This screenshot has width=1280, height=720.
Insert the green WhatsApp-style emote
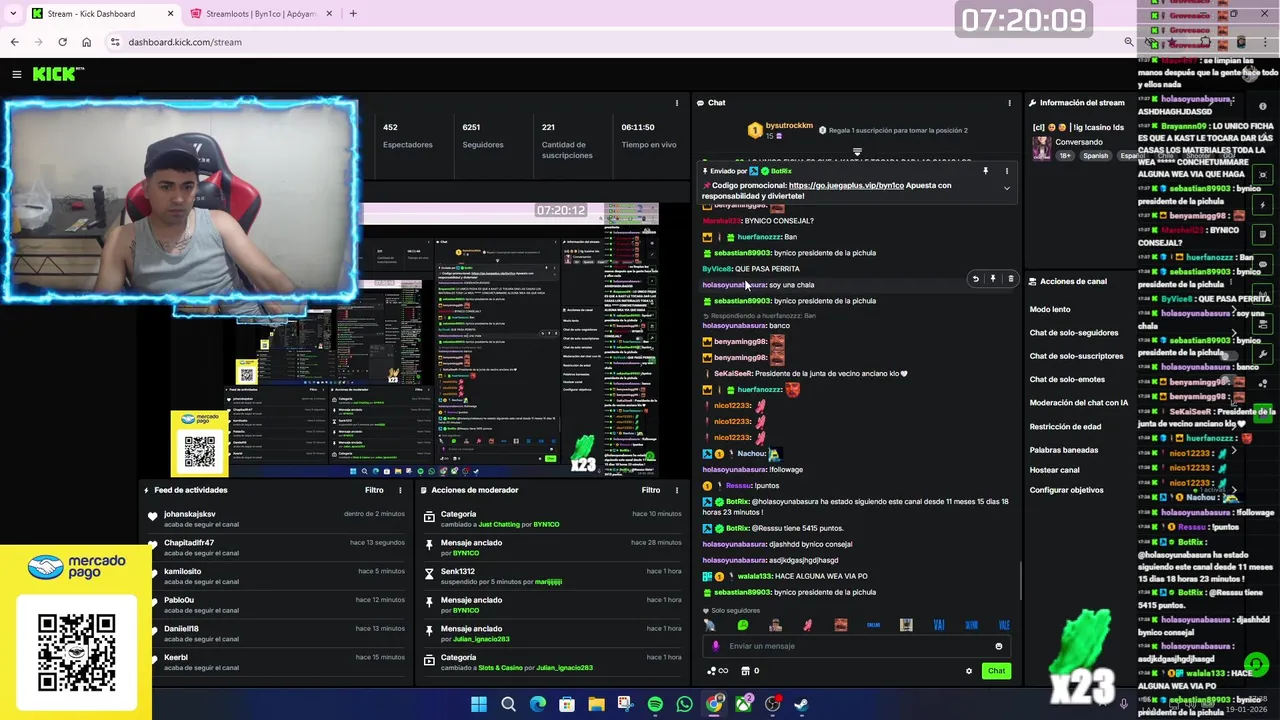[x=742, y=625]
